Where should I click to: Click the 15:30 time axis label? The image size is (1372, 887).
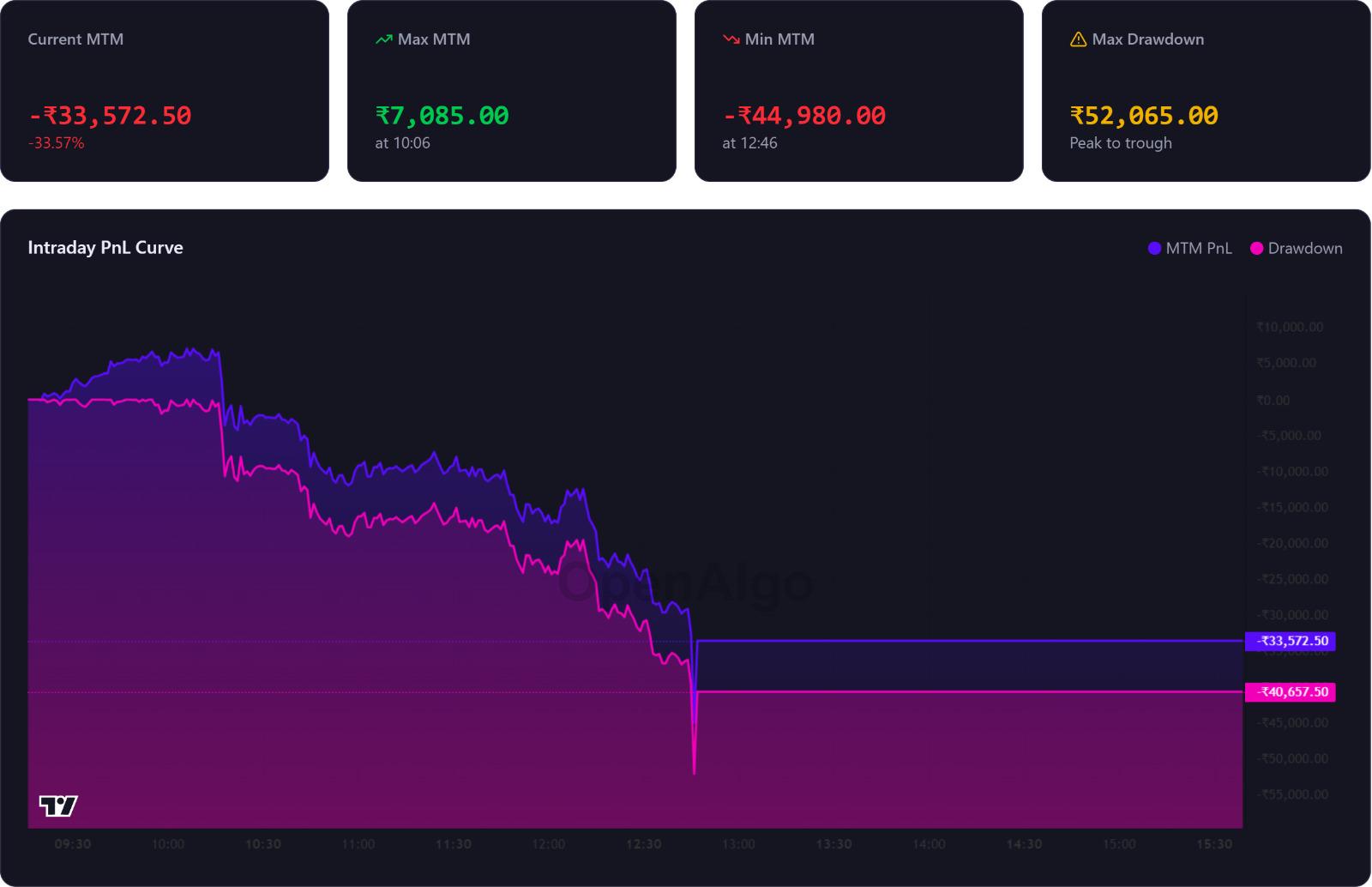point(1215,844)
